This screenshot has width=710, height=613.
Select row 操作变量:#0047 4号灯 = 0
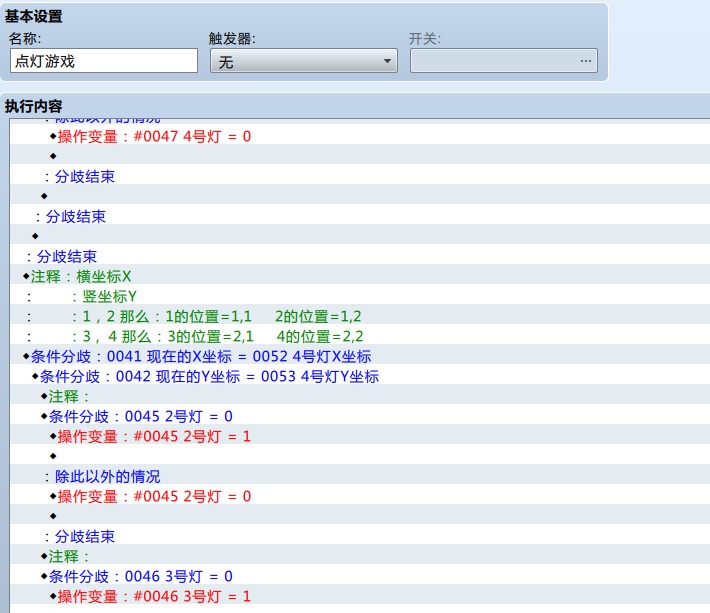(360, 136)
